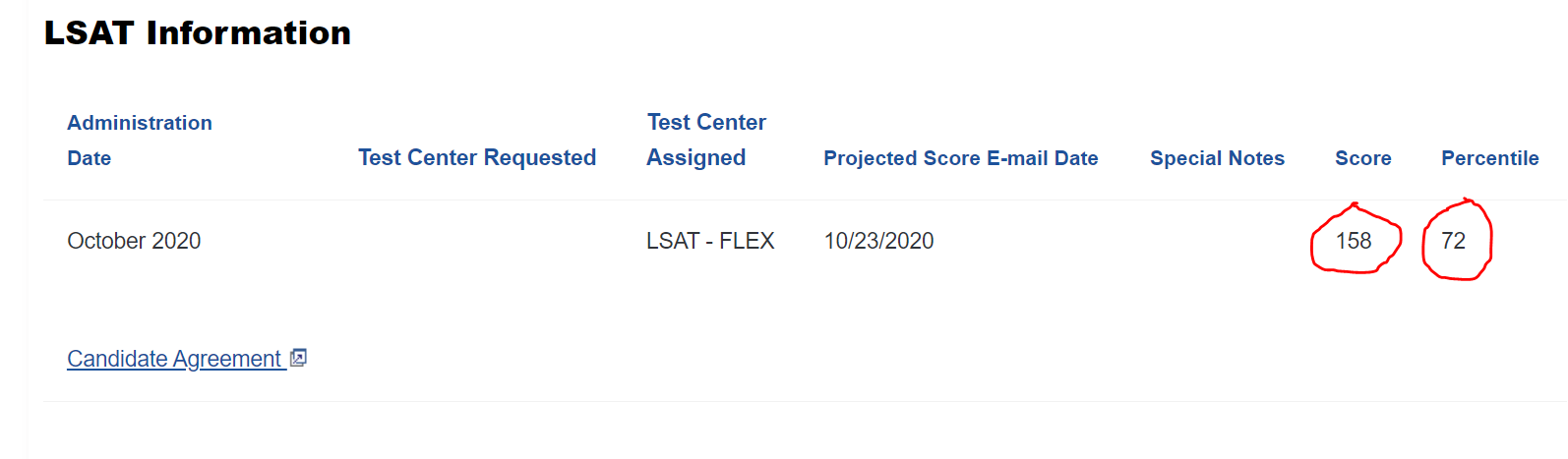The image size is (1568, 459).
Task: Click the Score column header
Action: point(1362,158)
